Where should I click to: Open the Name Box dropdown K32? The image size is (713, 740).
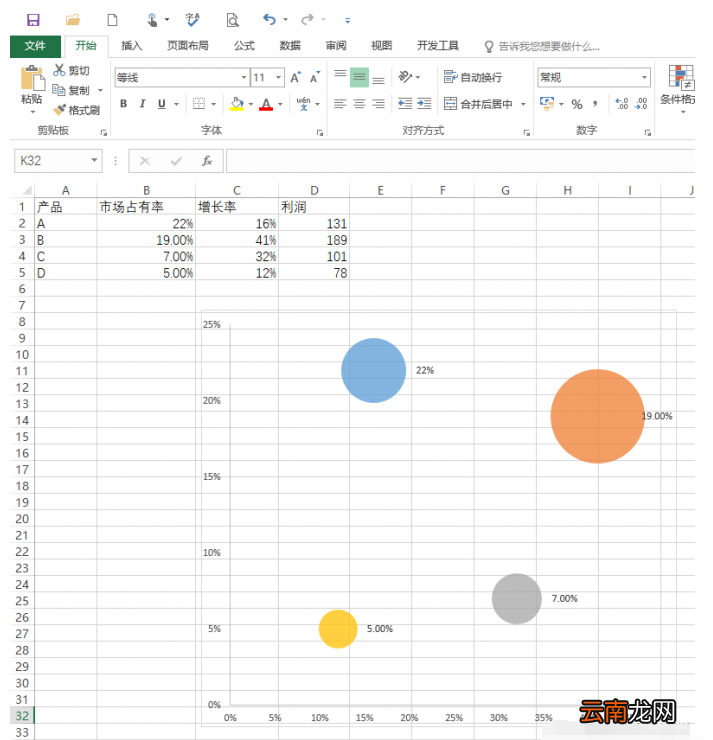click(94, 160)
